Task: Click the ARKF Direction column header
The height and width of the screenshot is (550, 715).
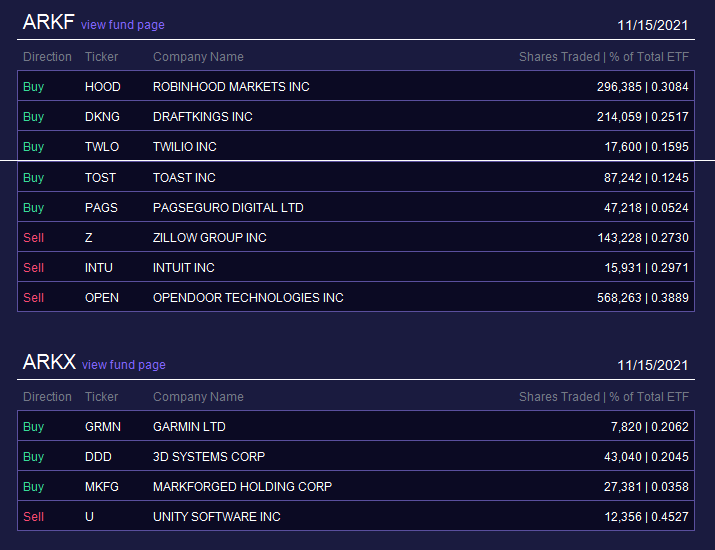Action: (47, 57)
